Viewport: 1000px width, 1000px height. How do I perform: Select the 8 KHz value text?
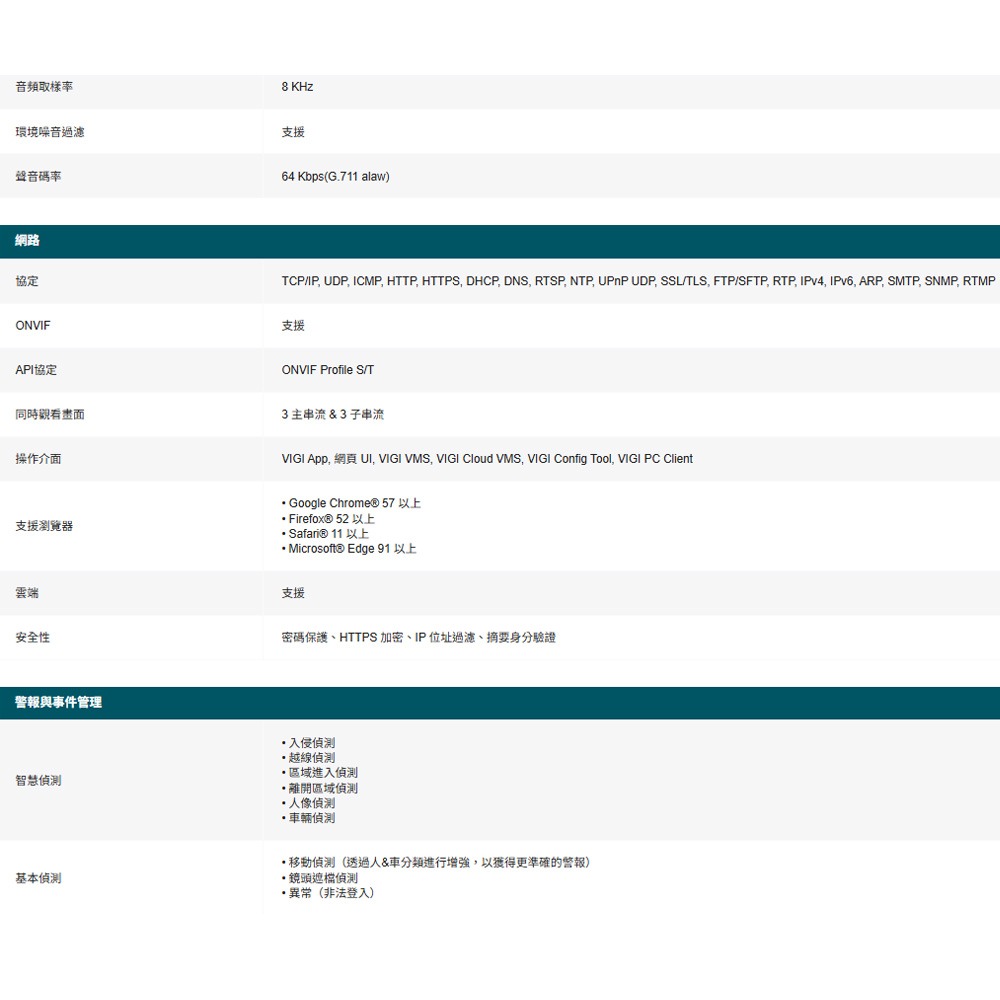coord(297,88)
